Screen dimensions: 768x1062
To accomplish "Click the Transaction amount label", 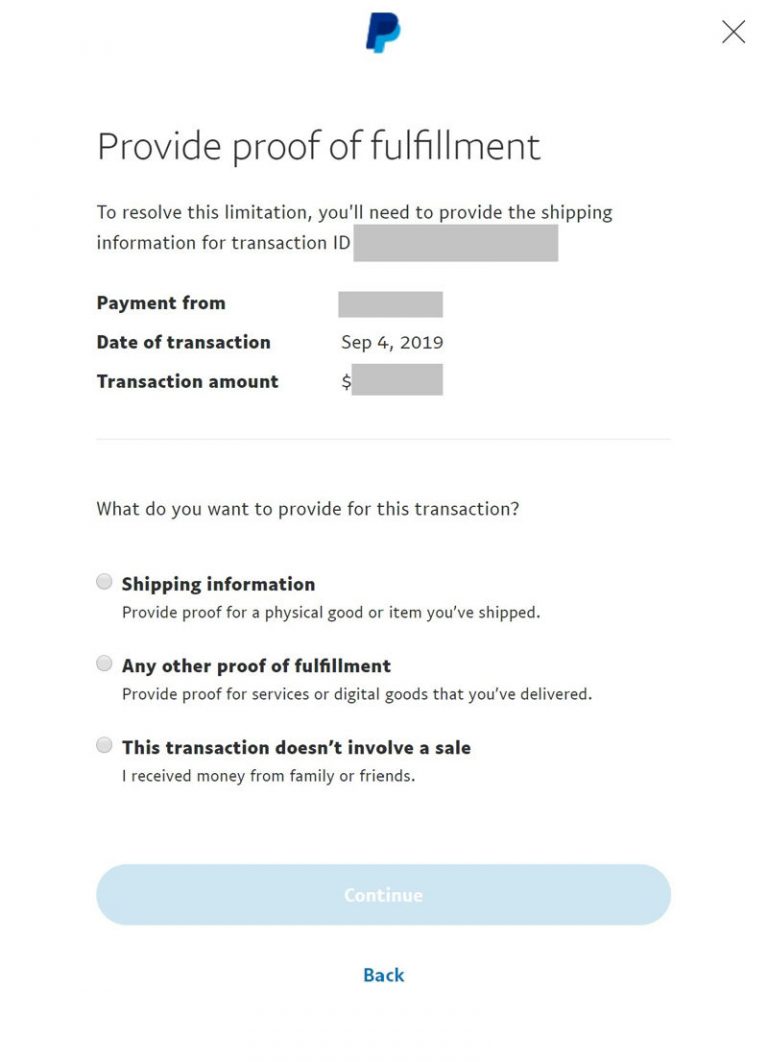I will (187, 381).
